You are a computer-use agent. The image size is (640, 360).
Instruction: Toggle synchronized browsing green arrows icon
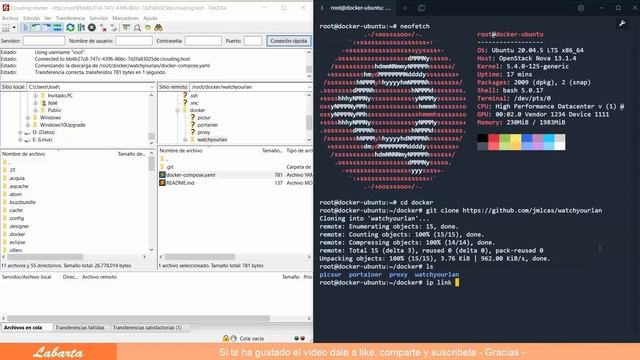[148, 28]
